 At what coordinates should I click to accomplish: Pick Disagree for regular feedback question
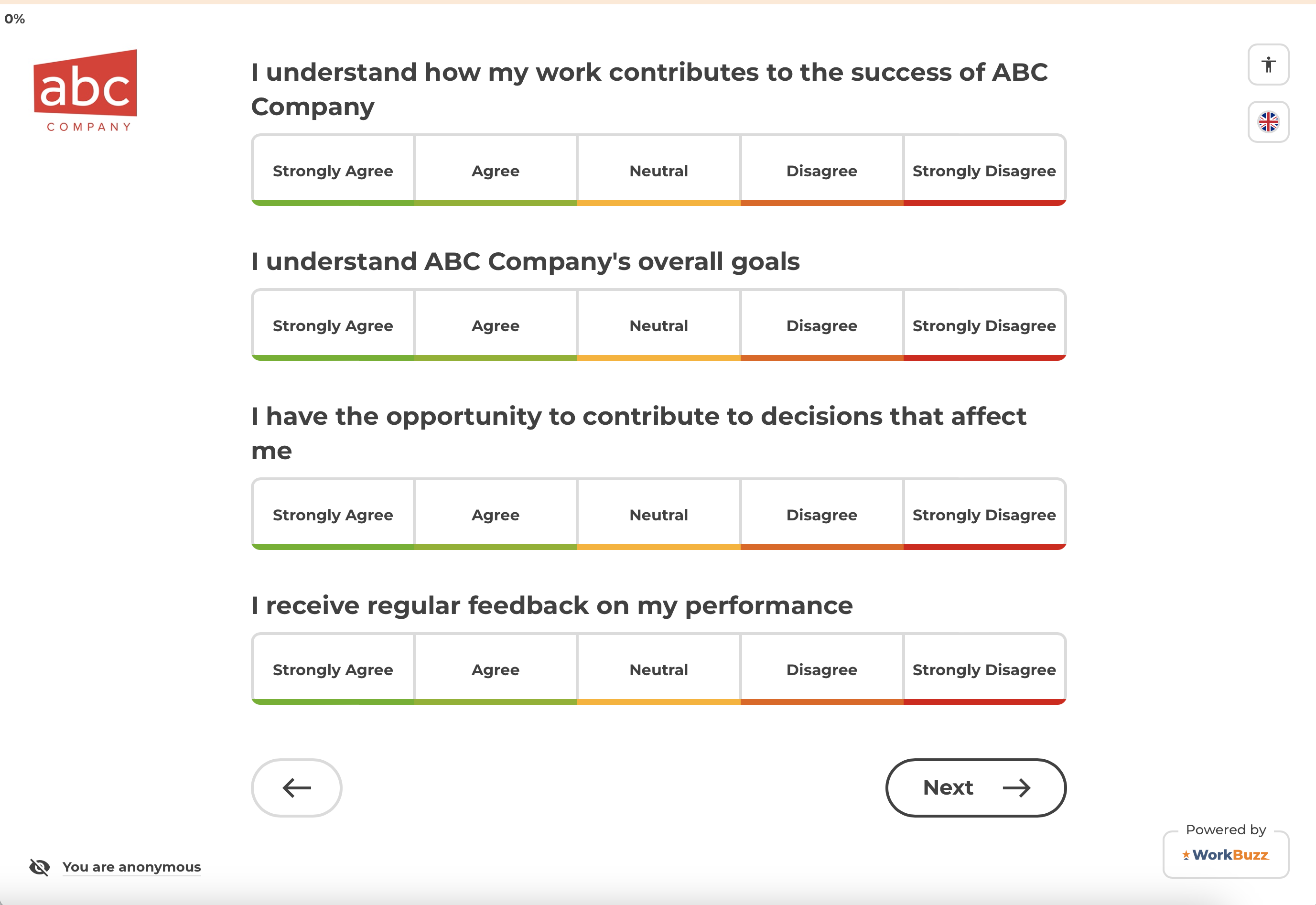click(x=821, y=669)
